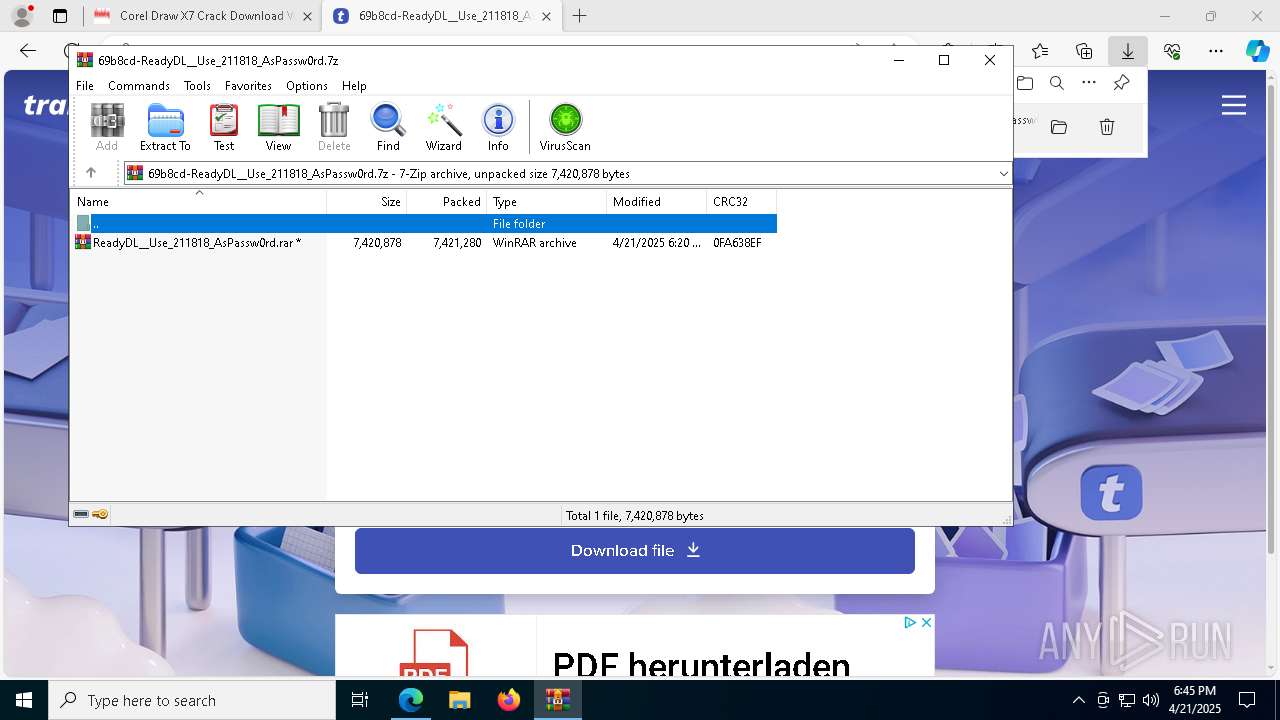Search downloads magnifier icon
The image size is (1280, 720).
click(x=1057, y=83)
